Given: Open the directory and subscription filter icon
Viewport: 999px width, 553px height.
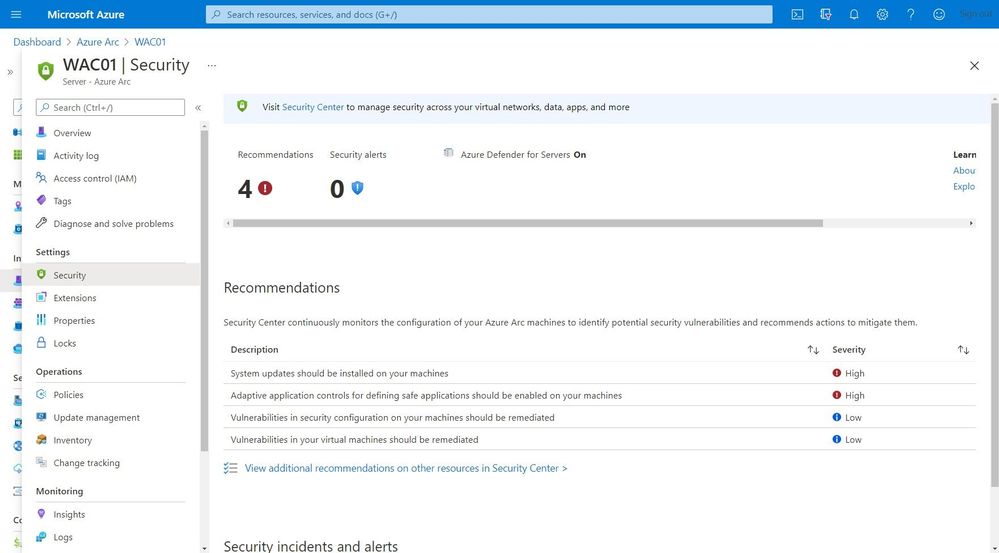Looking at the screenshot, I should click(826, 14).
